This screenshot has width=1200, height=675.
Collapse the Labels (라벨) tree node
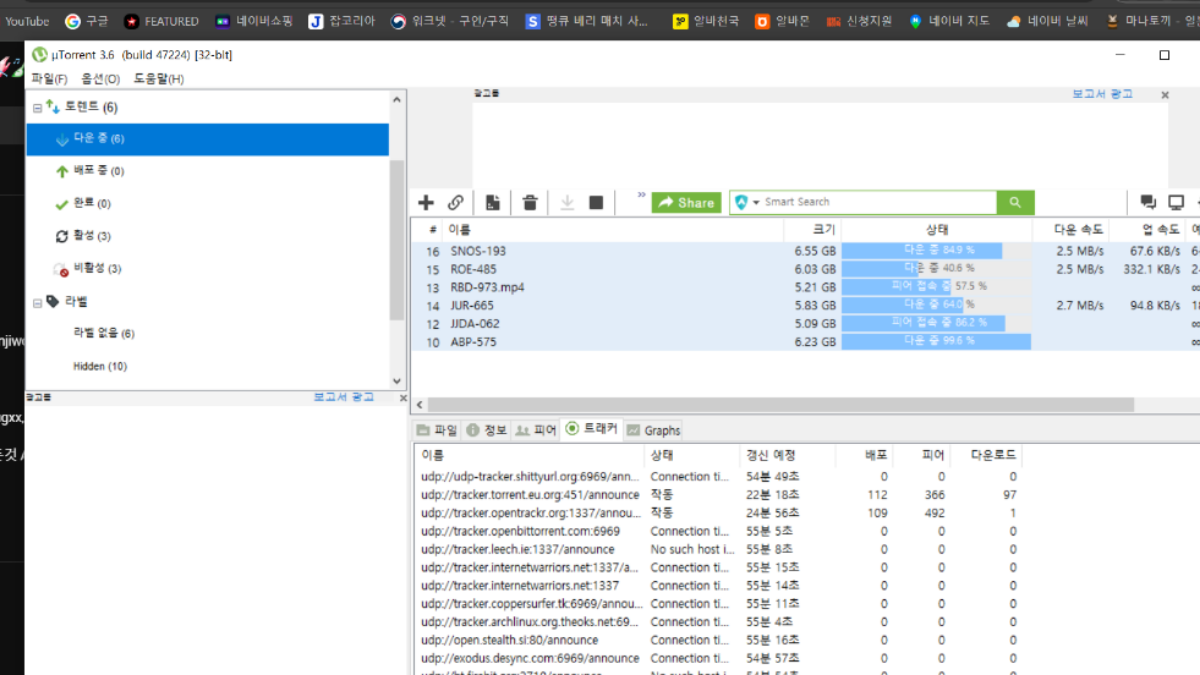38,302
